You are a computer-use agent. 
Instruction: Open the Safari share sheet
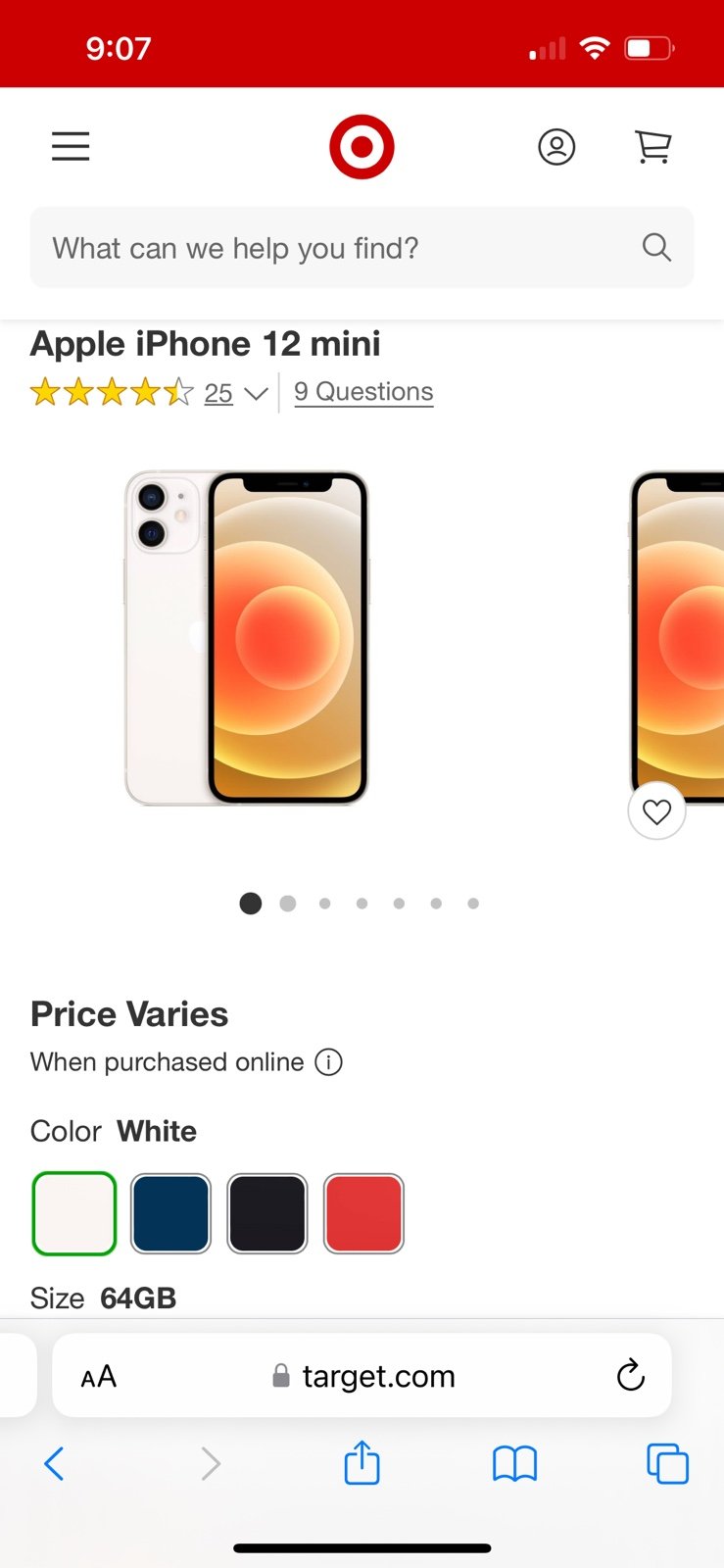point(362,1463)
